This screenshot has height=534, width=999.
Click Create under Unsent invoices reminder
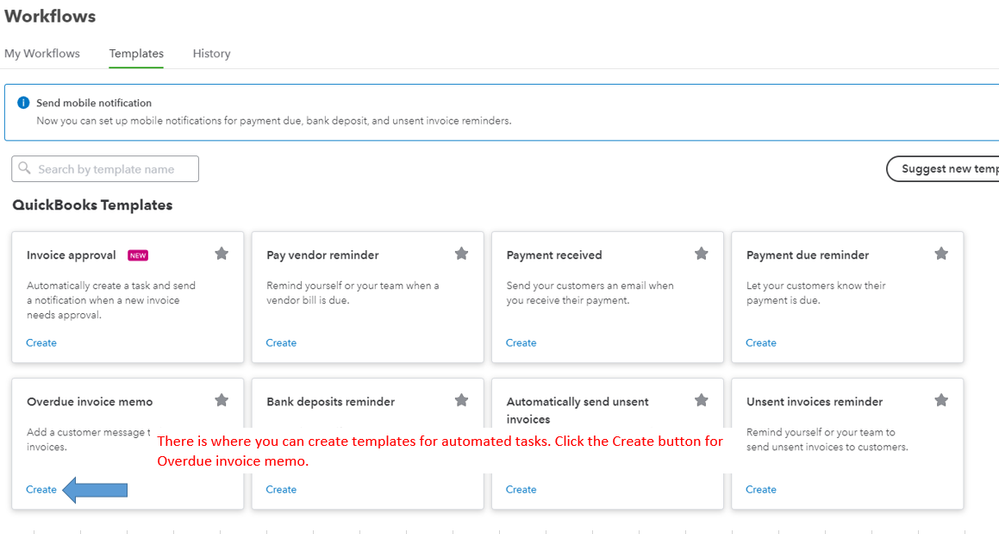tap(761, 489)
